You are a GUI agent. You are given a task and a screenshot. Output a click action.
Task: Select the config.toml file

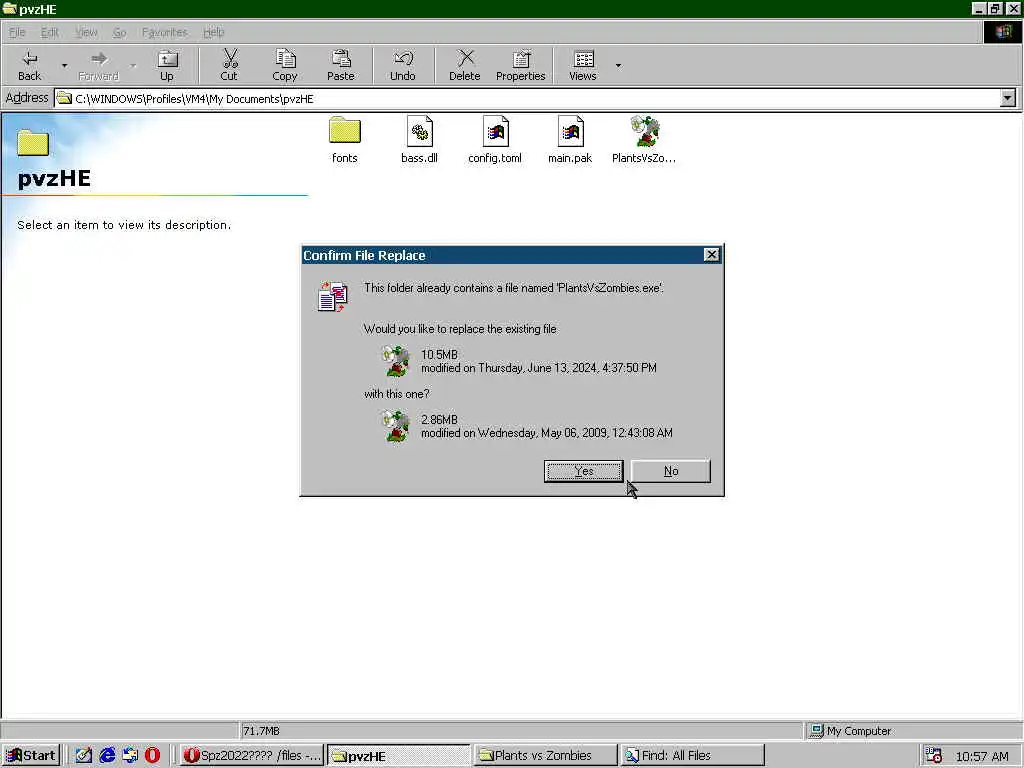(495, 140)
